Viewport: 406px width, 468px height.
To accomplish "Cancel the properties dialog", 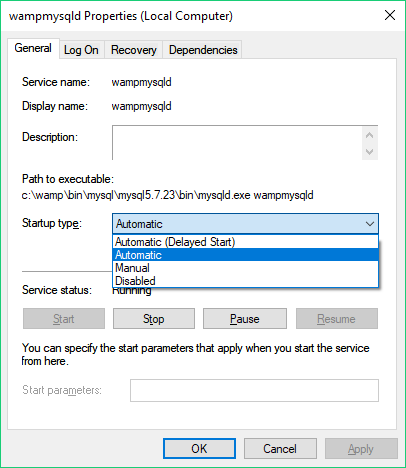I will click(280, 449).
